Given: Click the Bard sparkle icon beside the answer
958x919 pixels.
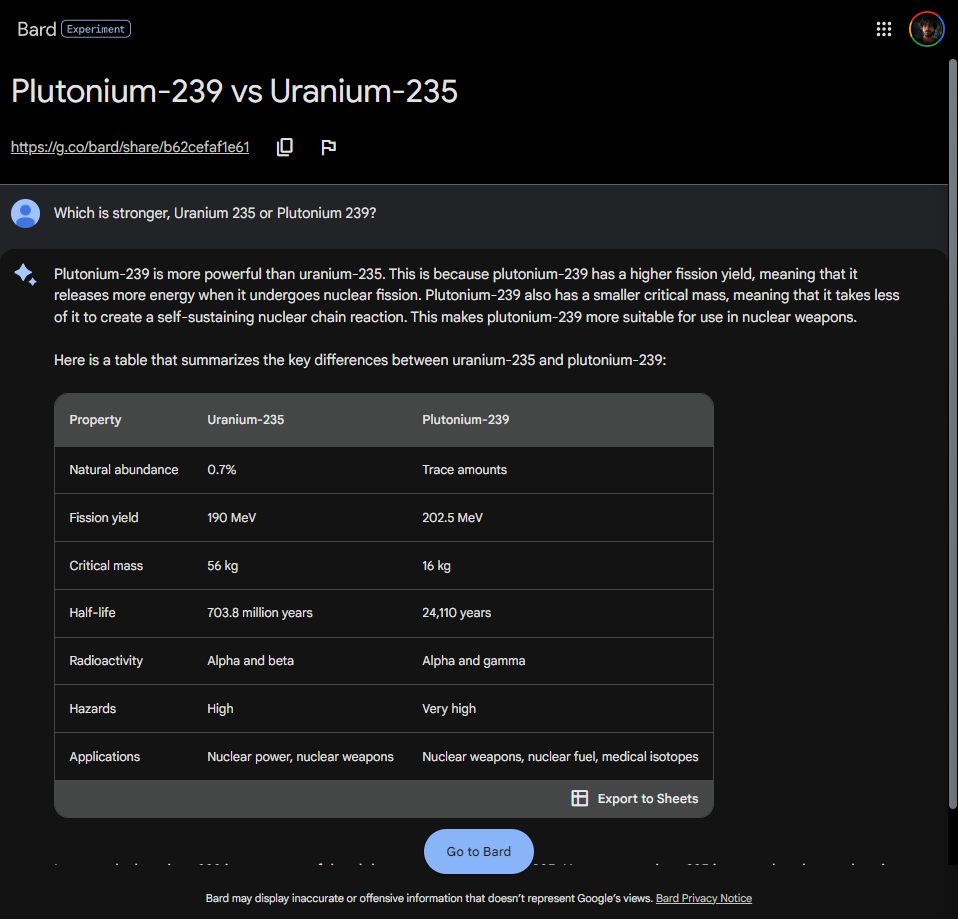Looking at the screenshot, I should 26,274.
